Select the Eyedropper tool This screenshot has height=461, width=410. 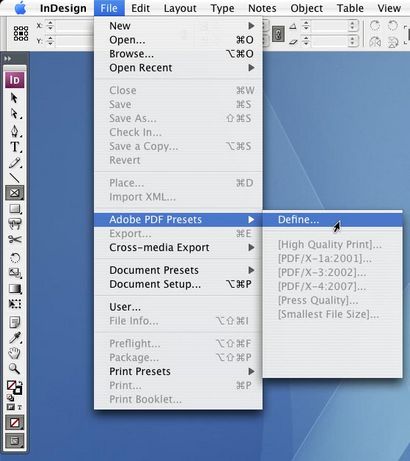[14, 337]
